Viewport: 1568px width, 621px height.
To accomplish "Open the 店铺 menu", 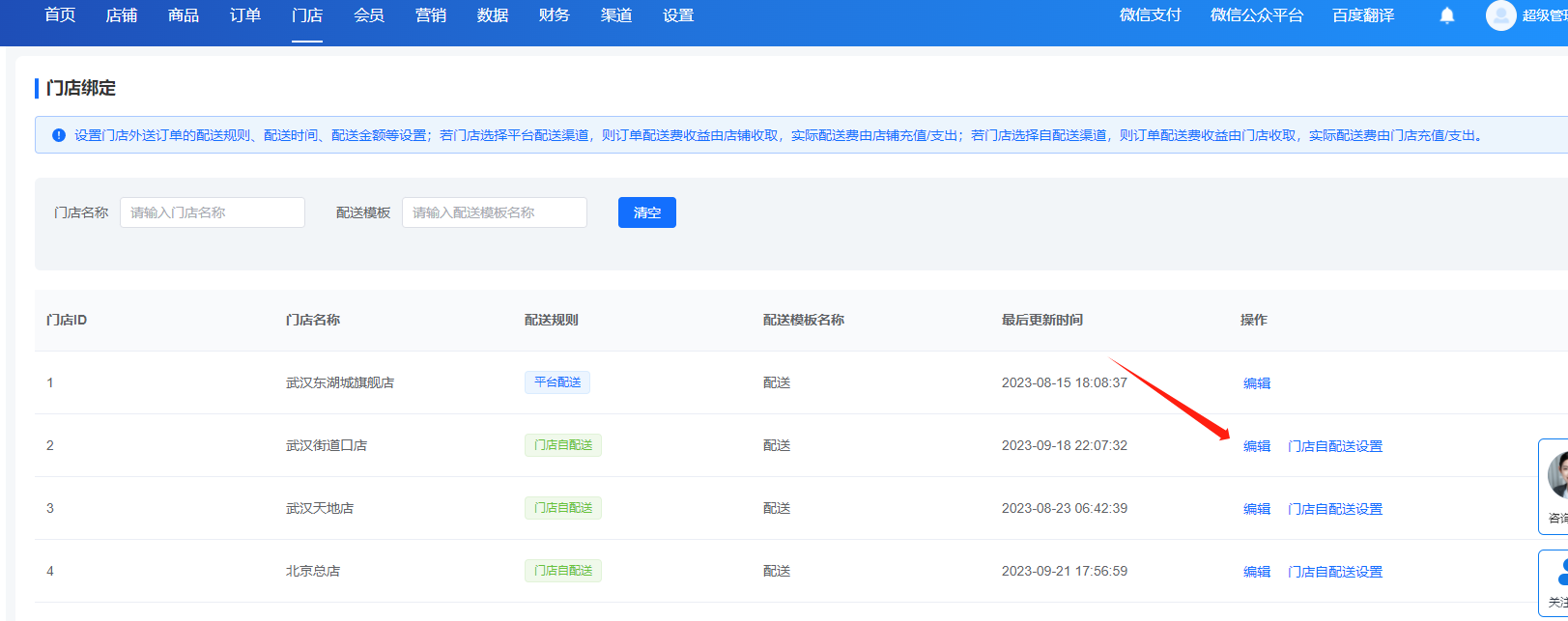I will tap(122, 15).
